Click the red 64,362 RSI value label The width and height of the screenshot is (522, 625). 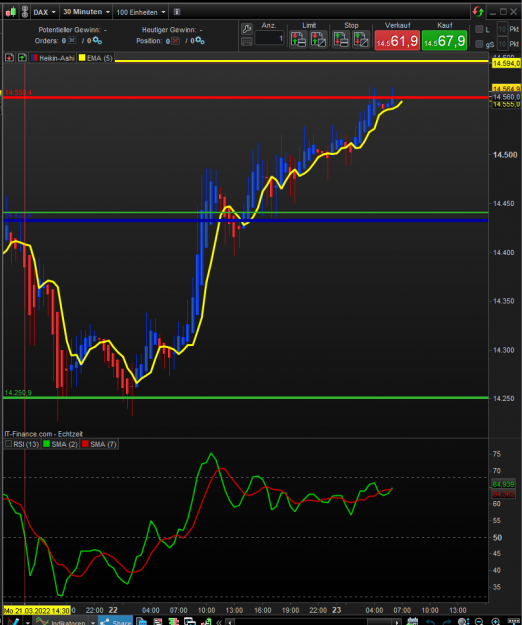(503, 494)
